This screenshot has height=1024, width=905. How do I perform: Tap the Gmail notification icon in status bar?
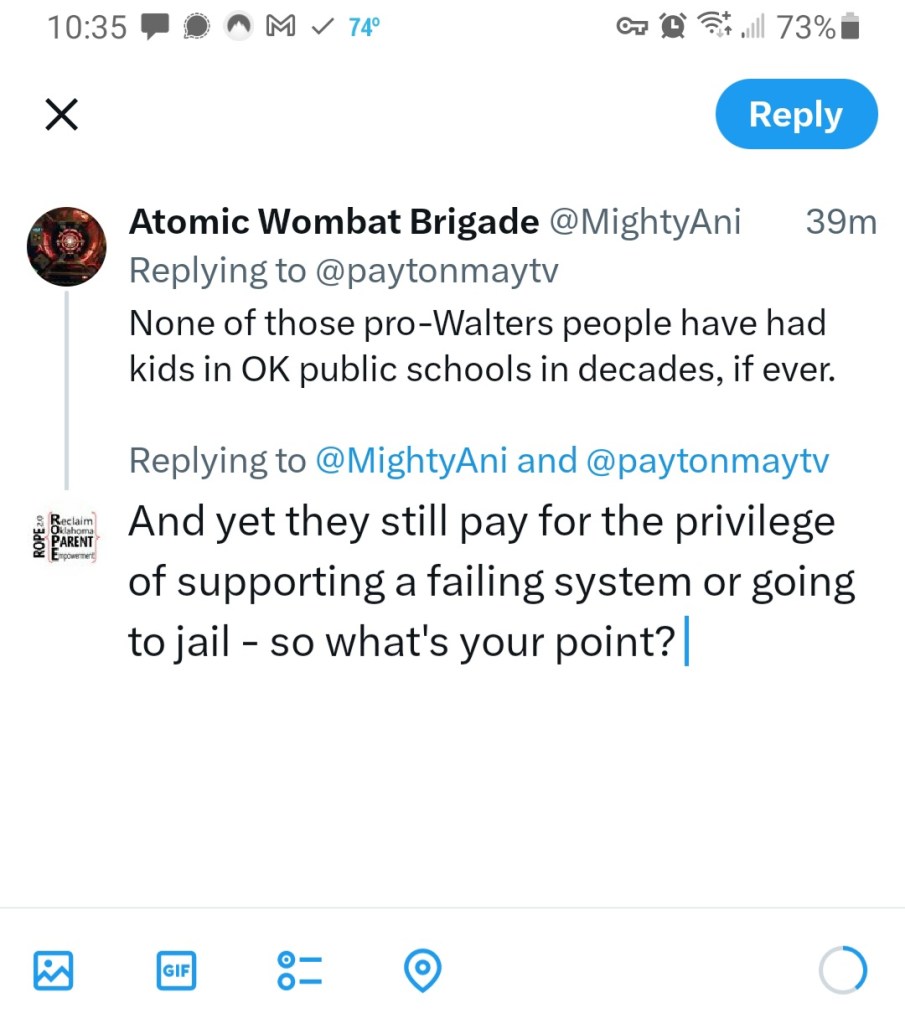(280, 28)
